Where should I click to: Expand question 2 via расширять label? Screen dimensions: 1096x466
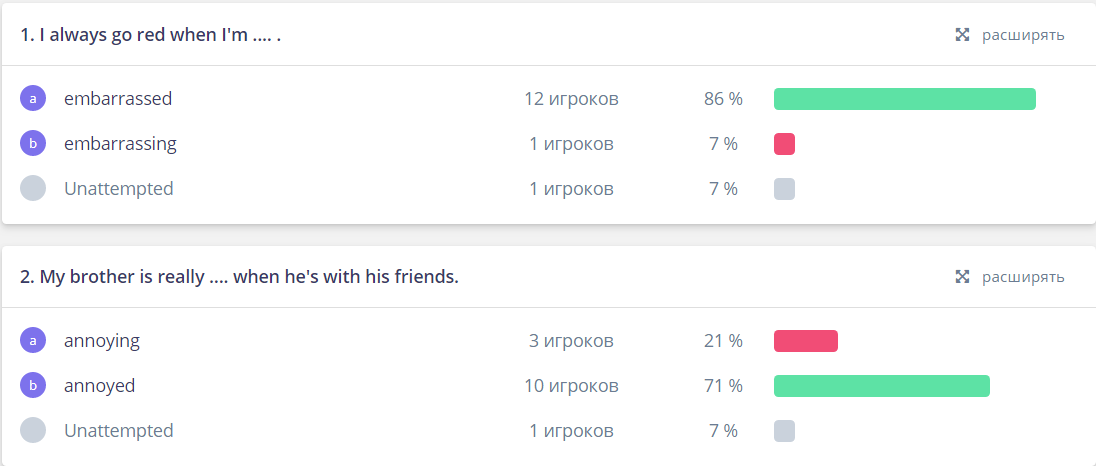tap(1023, 277)
